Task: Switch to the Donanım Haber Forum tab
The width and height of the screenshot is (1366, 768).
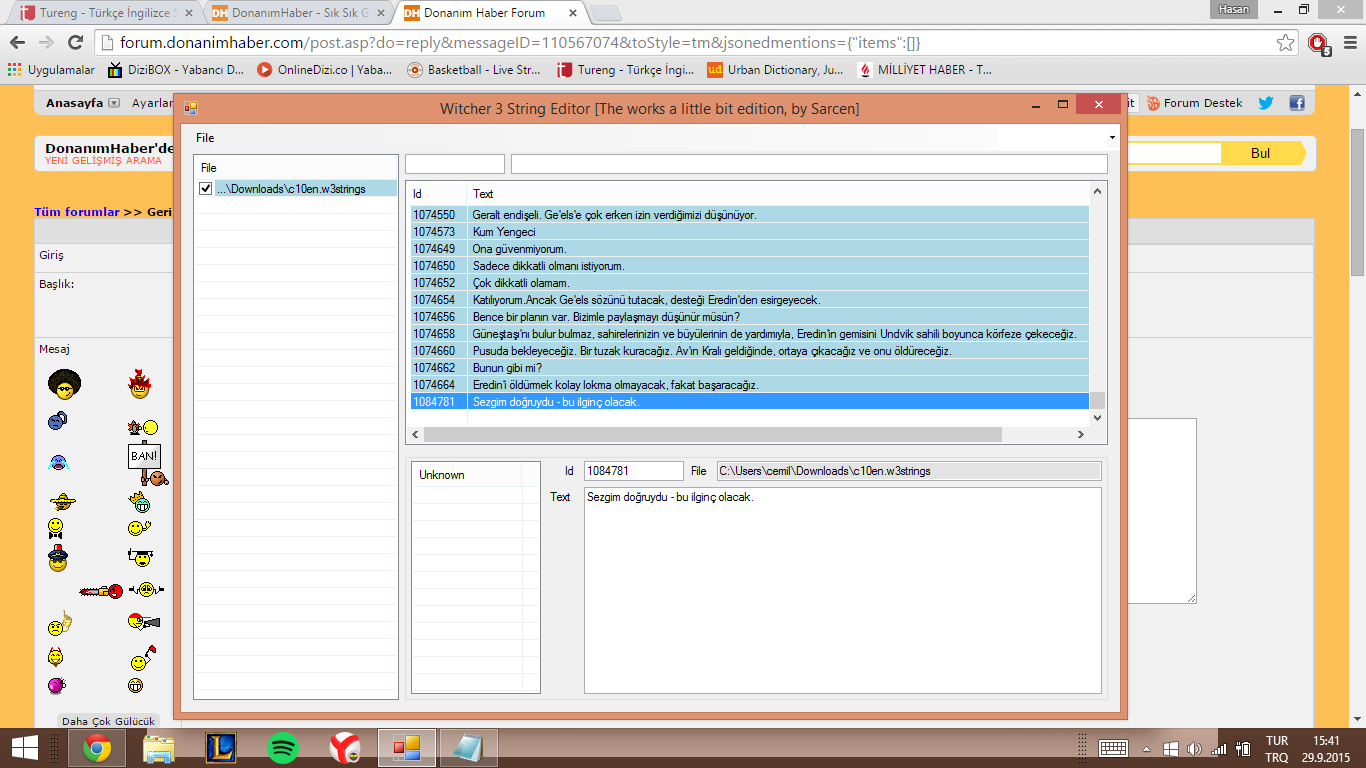Action: [490, 13]
